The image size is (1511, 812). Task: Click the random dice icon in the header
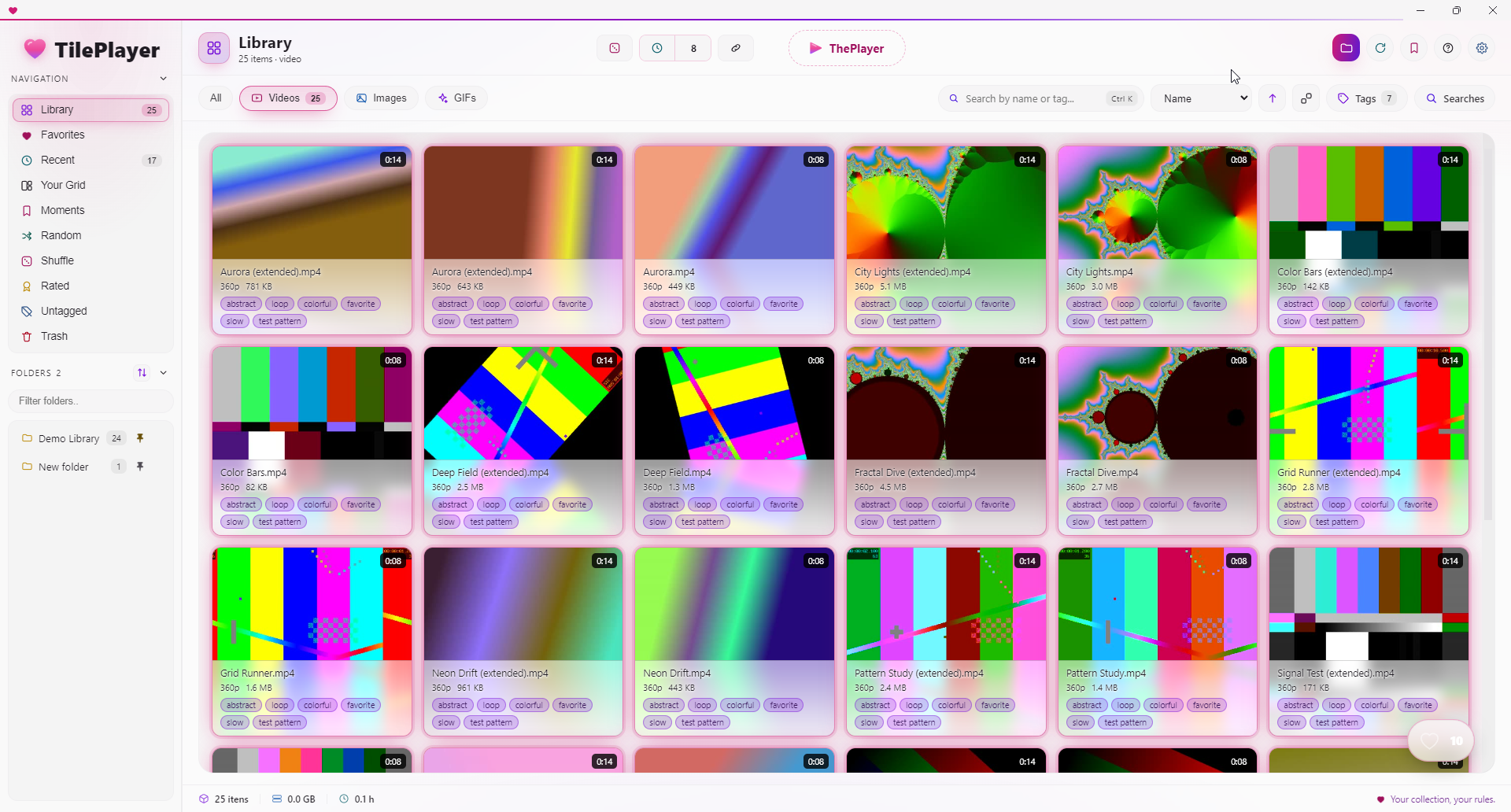[615, 48]
